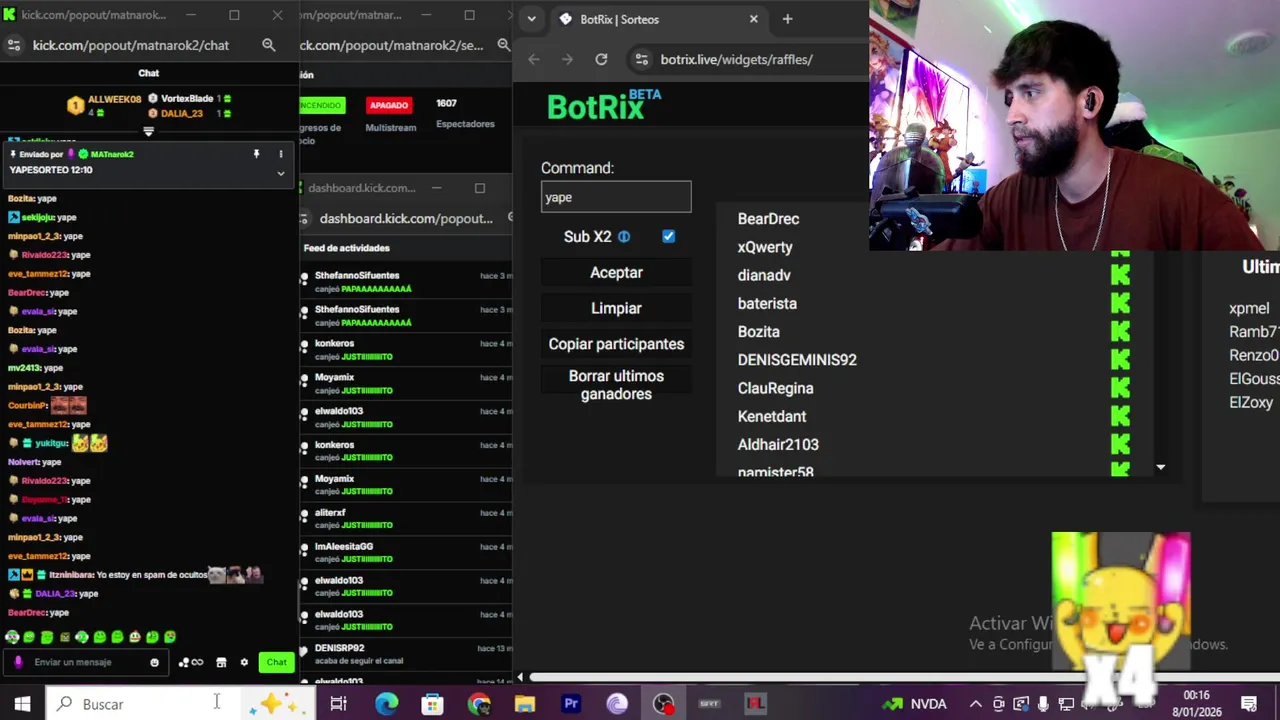The height and width of the screenshot is (720, 1280).
Task: Click the zoom magnifier in second Kick window
Action: (x=503, y=45)
